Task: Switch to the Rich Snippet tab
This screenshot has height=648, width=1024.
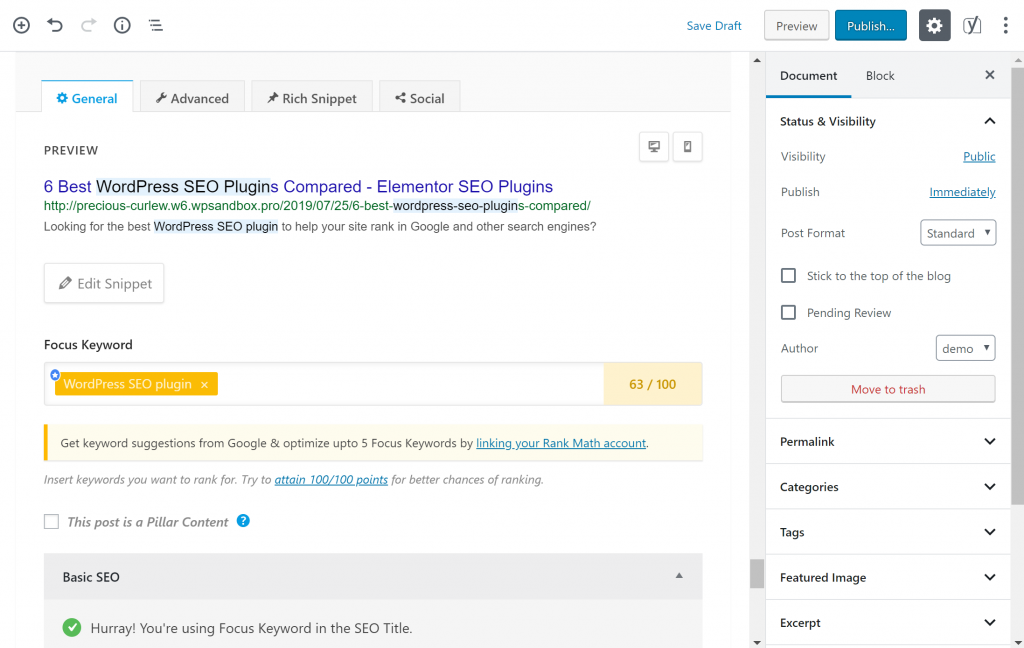Action: pos(311,98)
